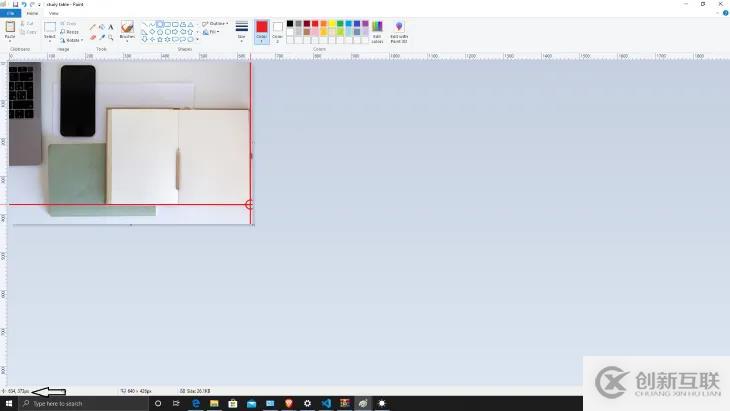Pick the orange color swatch
Screen dimensions: 730x411
[x=324, y=24]
